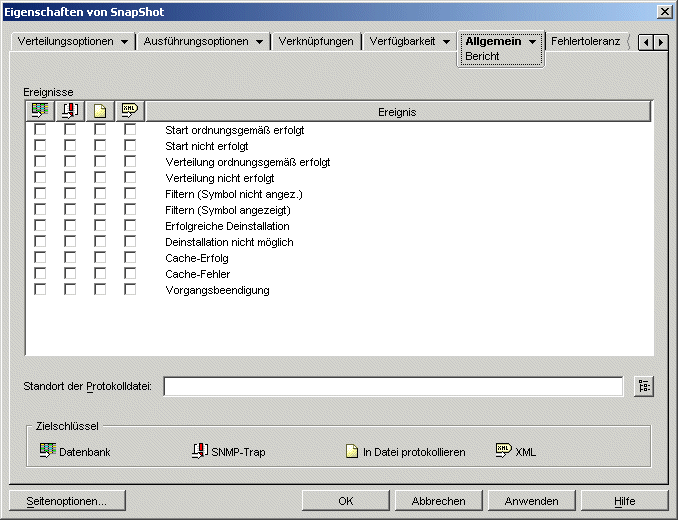This screenshot has height=520, width=678.
Task: Expand the Verteilungsoptionen tab dropdown
Action: tap(124, 42)
